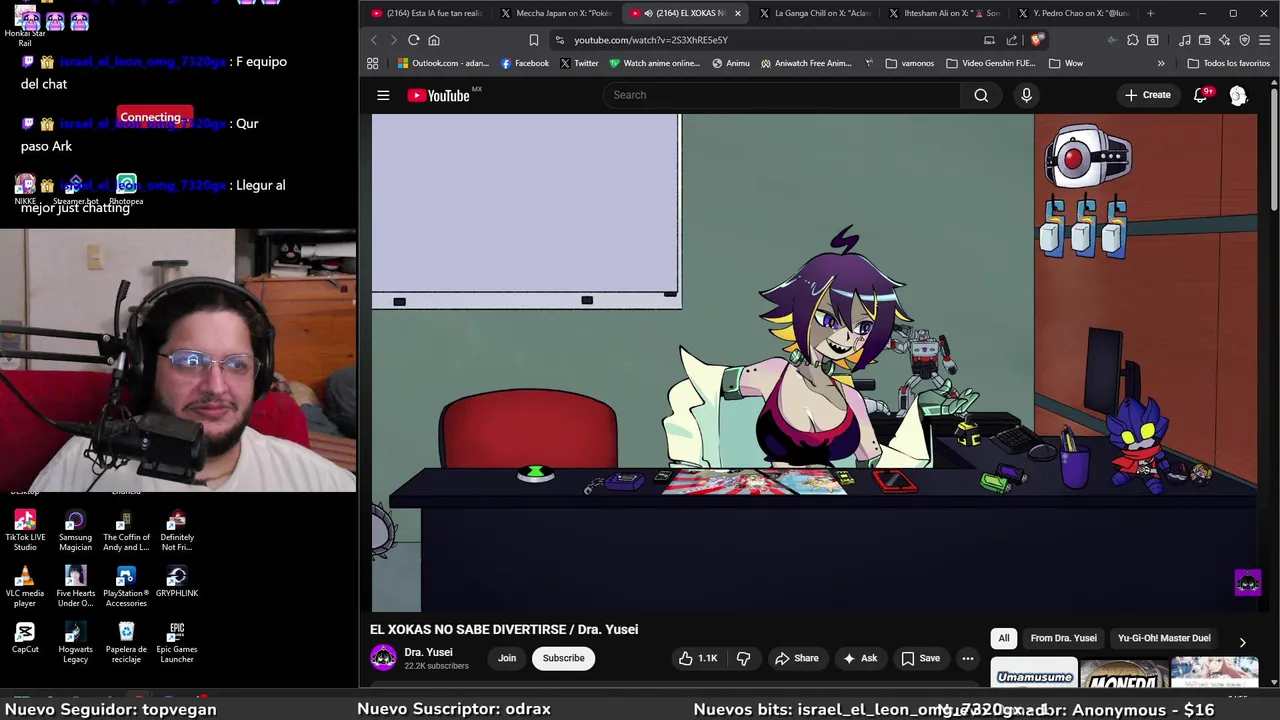This screenshot has width=1280, height=720.
Task: Open the Create menu button
Action: tap(1147, 95)
